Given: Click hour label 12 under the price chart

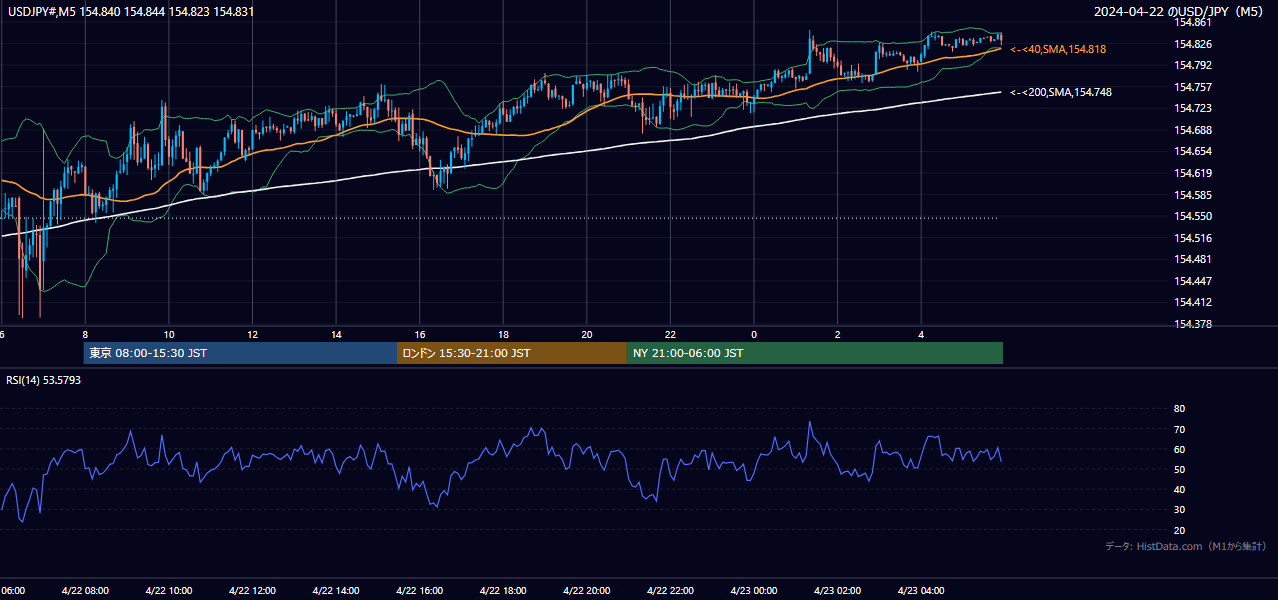Looking at the screenshot, I should pos(253,334).
